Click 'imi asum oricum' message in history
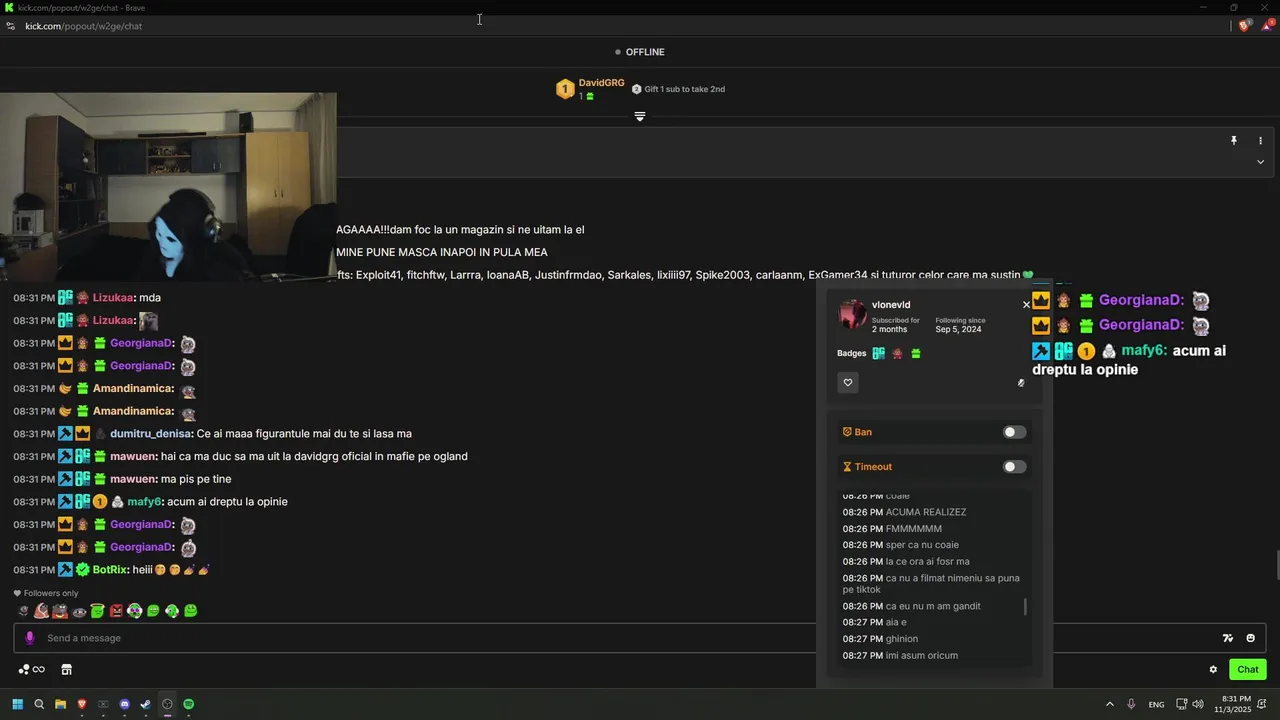 click(x=922, y=656)
